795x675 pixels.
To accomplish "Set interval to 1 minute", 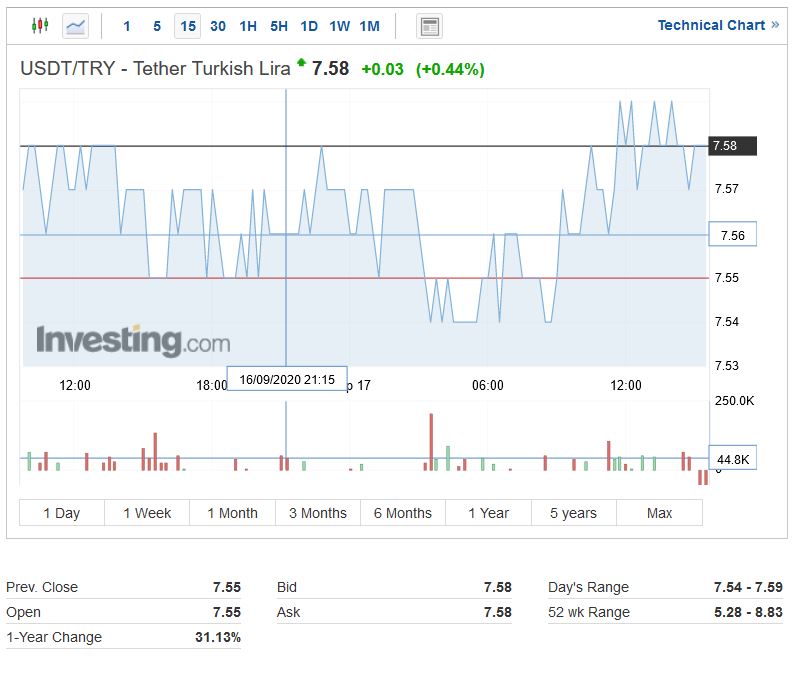I will pos(127,26).
